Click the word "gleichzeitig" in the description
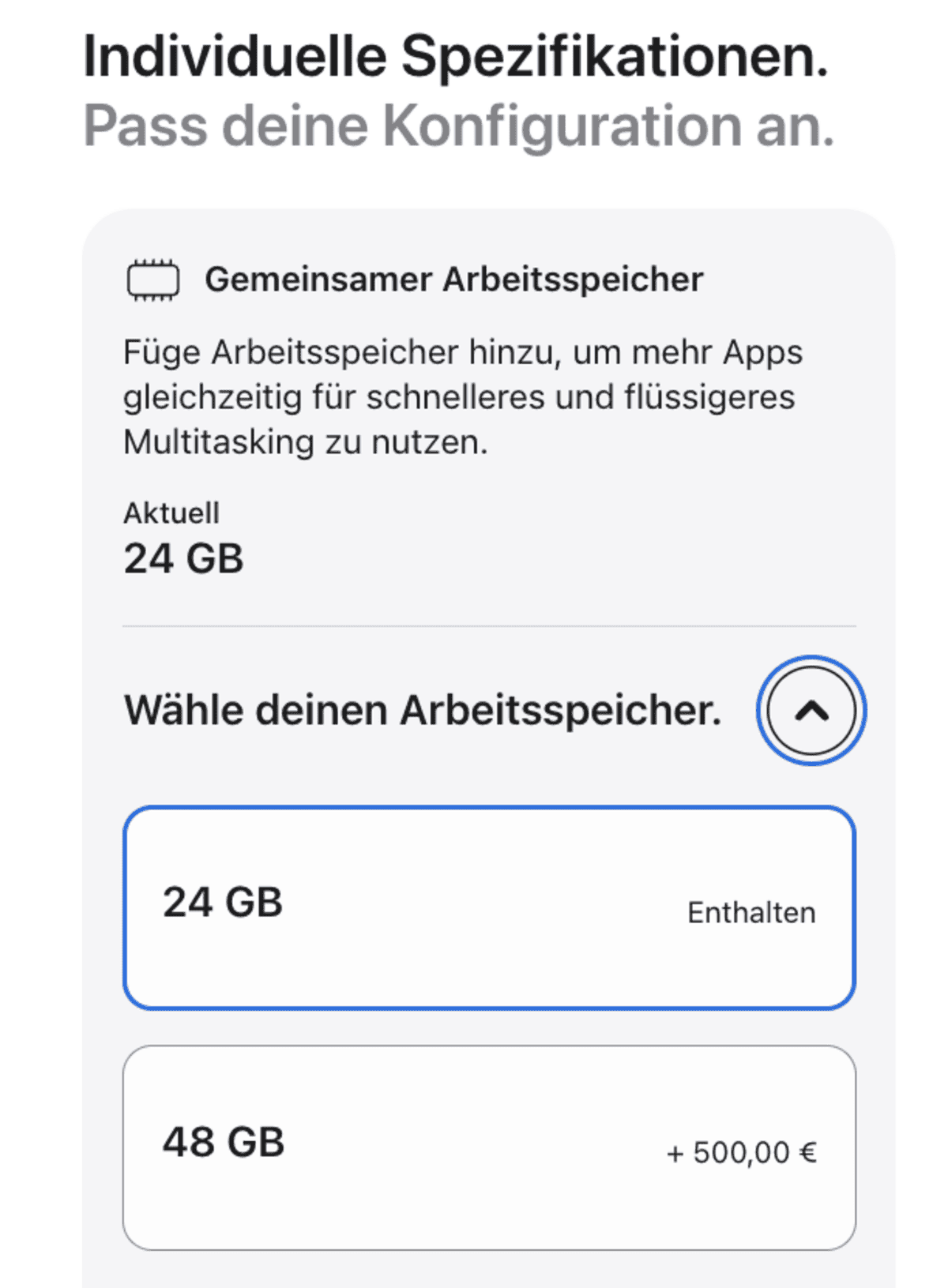Screen dimensions: 948x1288 pos(213,397)
